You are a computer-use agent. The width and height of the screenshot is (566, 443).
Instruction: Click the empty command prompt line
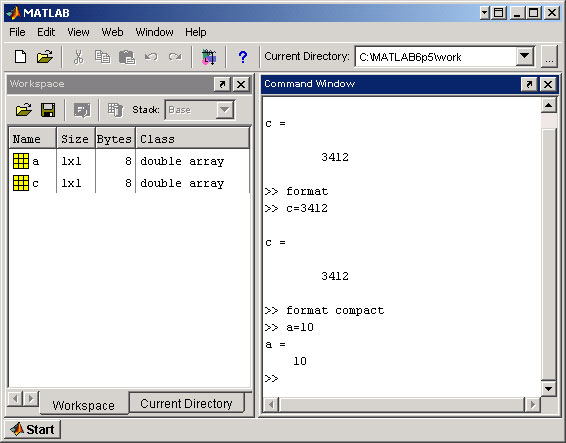[271, 378]
